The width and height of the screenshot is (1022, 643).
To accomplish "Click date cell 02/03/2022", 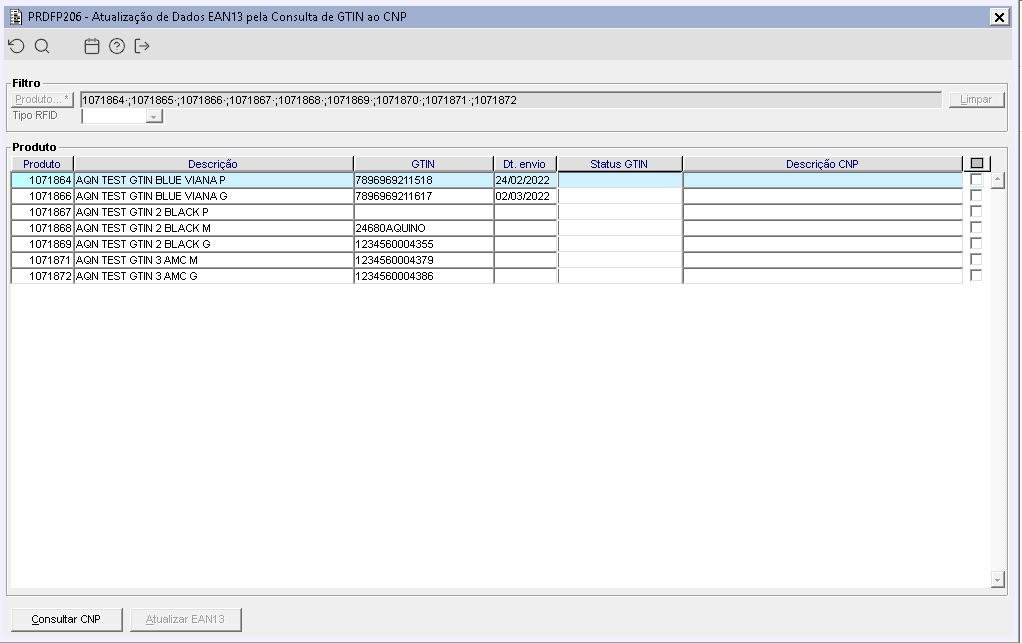I will click(525, 196).
